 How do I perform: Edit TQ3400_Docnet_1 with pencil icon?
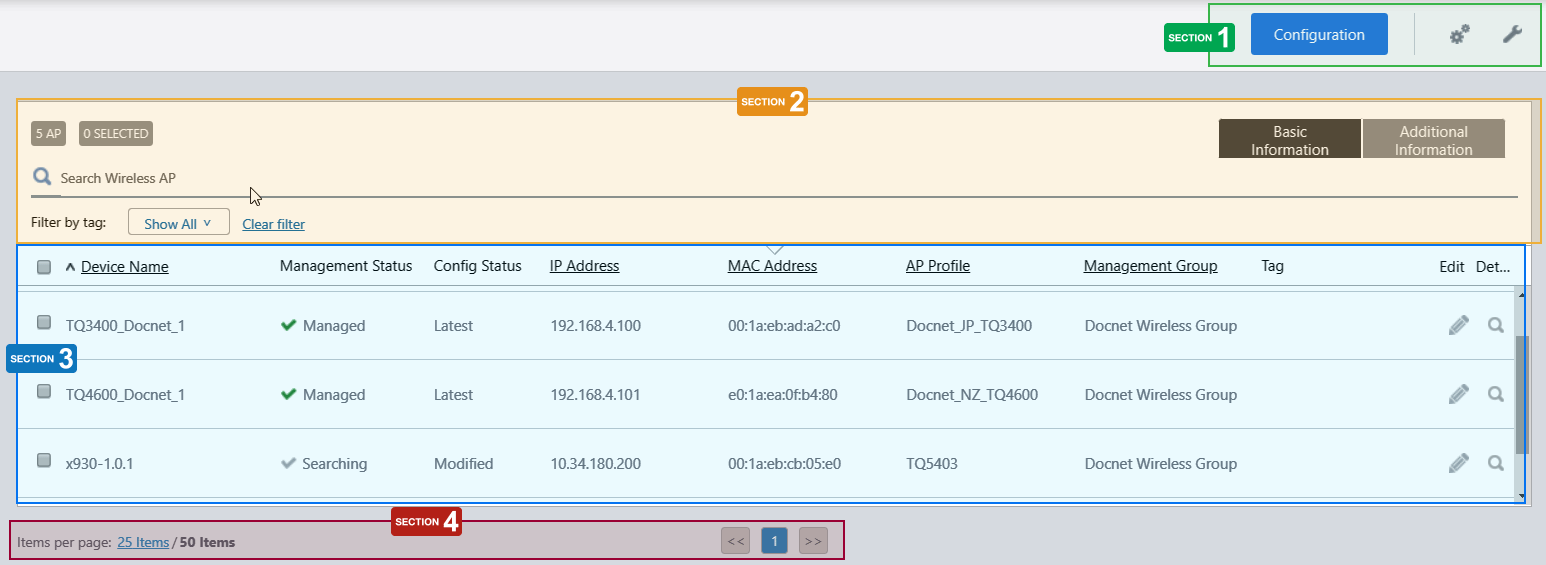point(1459,325)
